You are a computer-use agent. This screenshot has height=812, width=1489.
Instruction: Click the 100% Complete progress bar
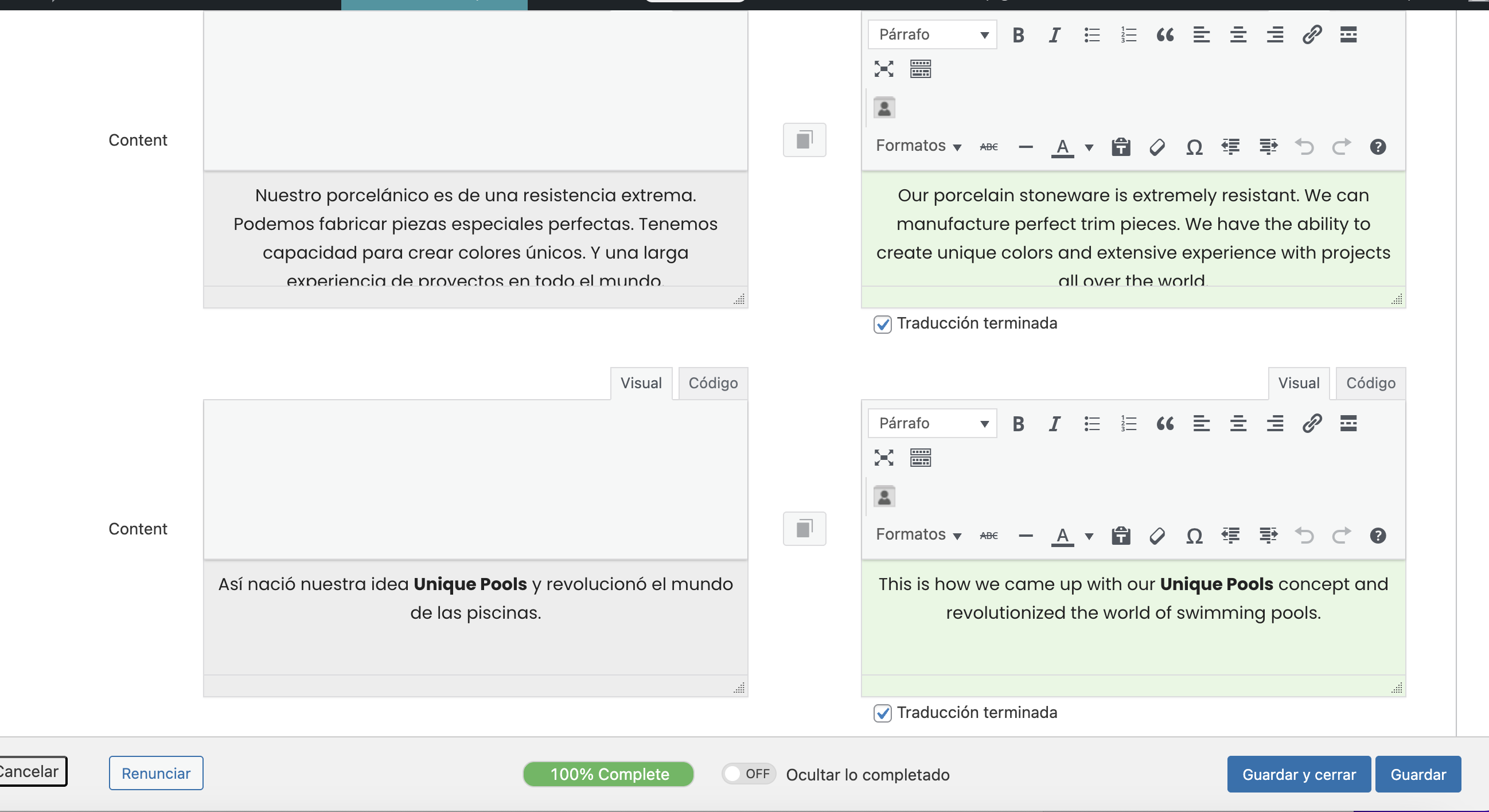point(608,774)
